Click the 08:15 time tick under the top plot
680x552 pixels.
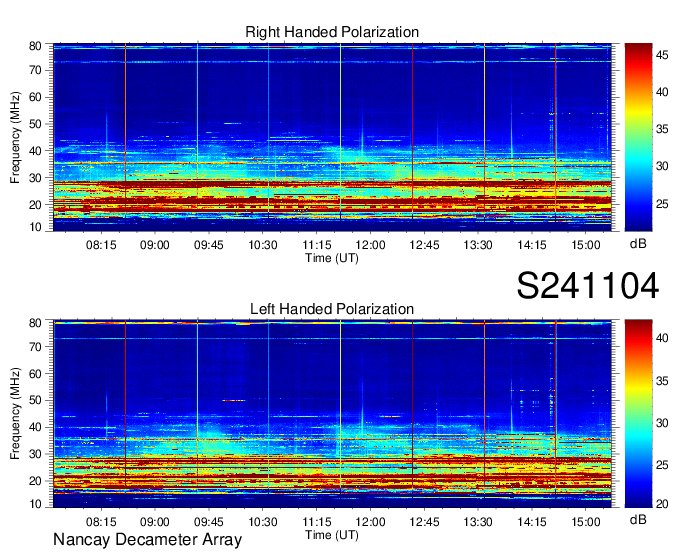pos(101,245)
